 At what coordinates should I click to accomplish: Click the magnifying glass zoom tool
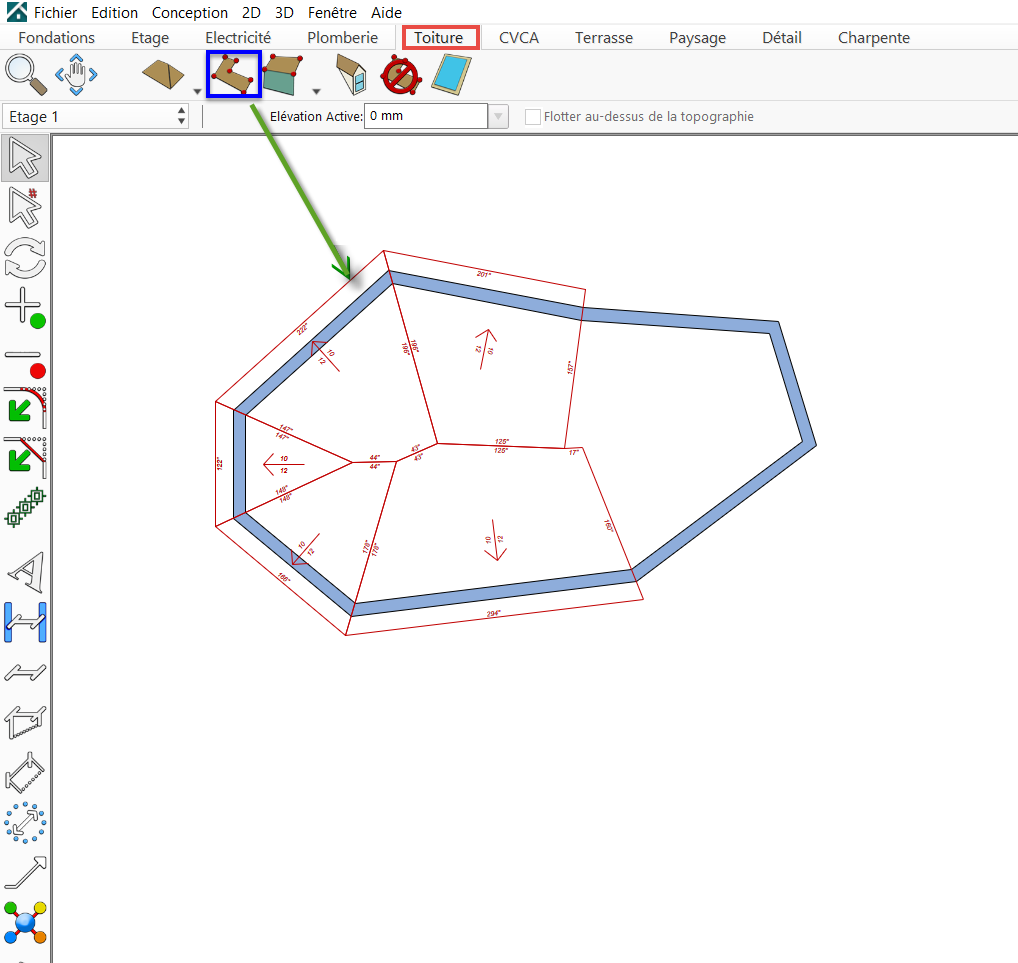25,75
